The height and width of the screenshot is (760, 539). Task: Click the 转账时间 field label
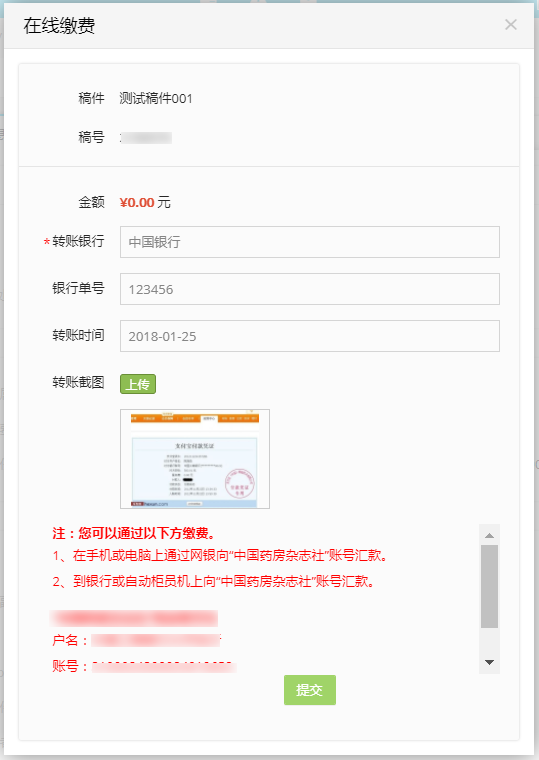coord(78,335)
